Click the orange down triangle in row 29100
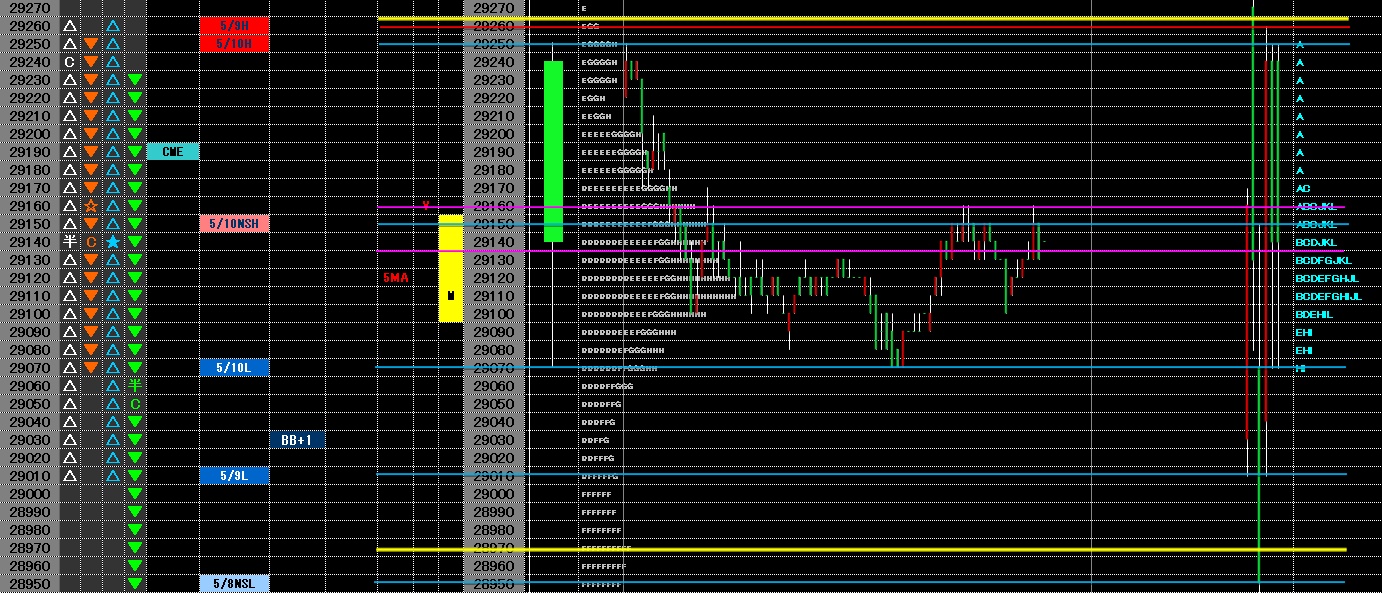This screenshot has height=593, width=1382. pyautogui.click(x=91, y=314)
